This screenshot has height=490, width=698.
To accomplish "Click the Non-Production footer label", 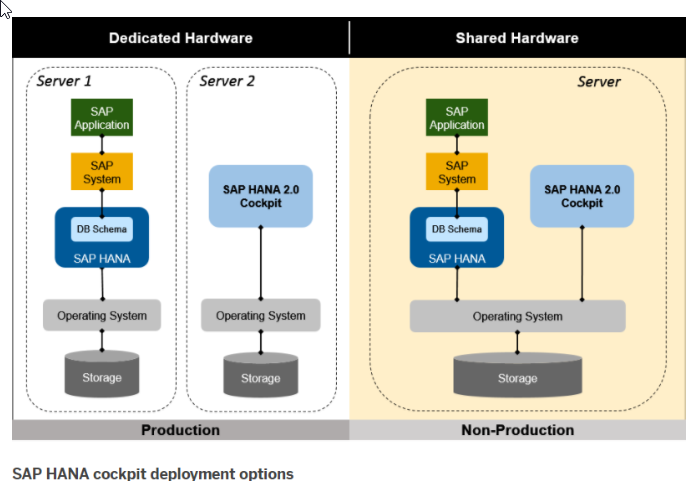I will coord(518,430).
